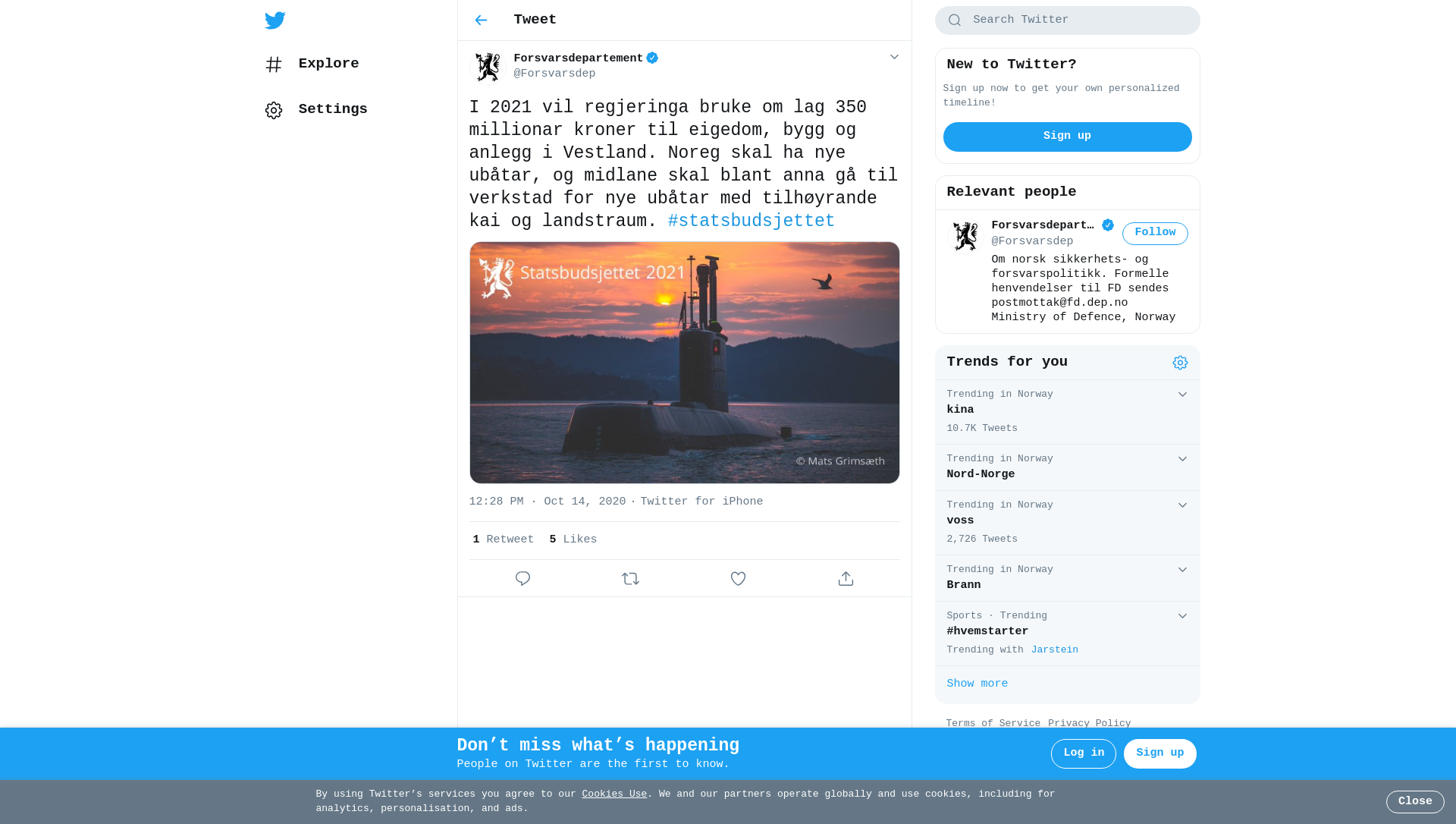Viewport: 1456px width, 824px height.
Task: Open the tweet options chevron menu
Action: tap(894, 57)
